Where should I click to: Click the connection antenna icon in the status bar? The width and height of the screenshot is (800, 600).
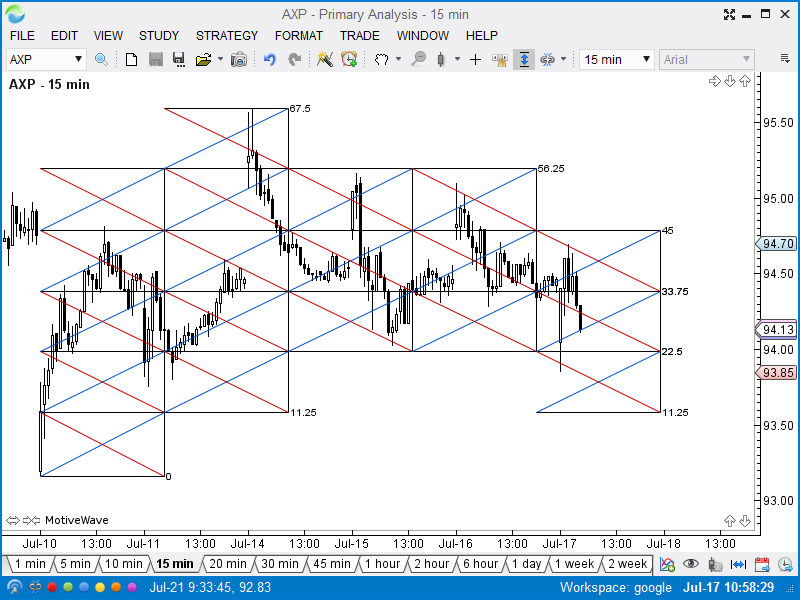pos(14,587)
